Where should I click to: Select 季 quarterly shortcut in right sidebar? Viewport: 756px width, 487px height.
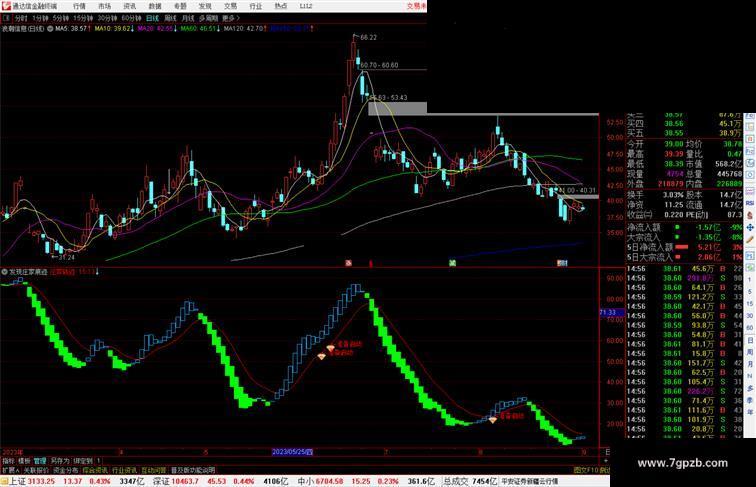pyautogui.click(x=750, y=400)
